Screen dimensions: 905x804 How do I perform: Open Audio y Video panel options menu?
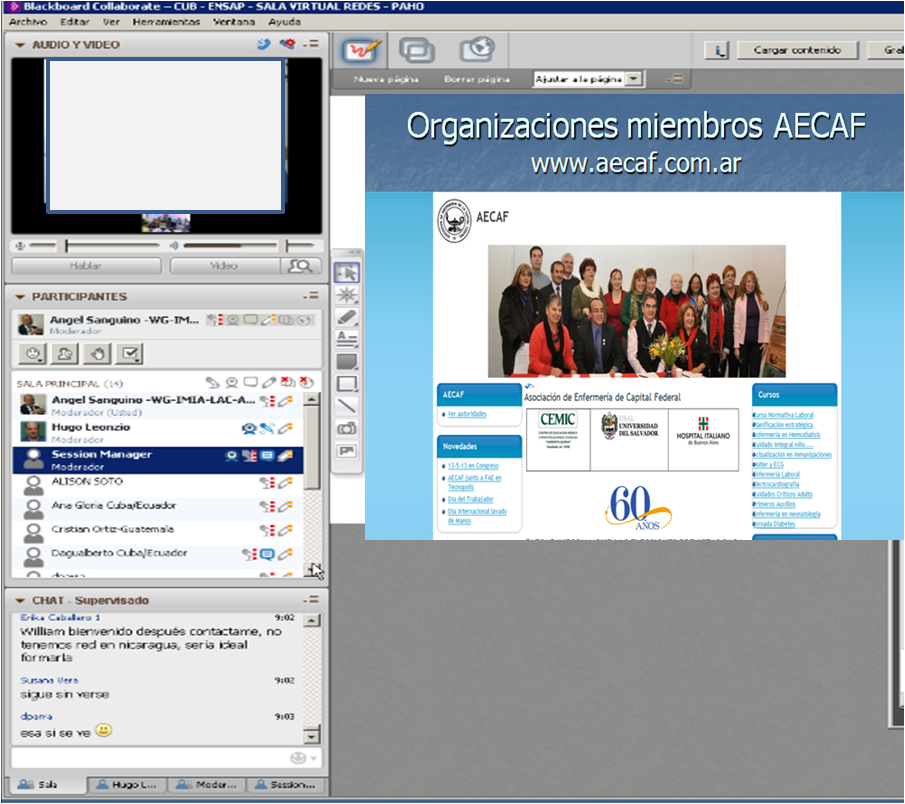click(311, 44)
